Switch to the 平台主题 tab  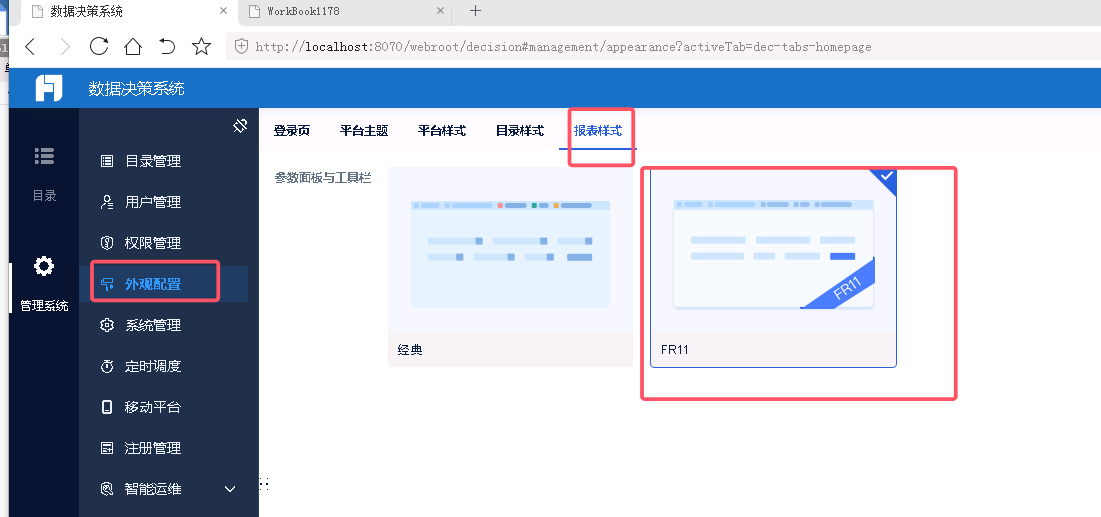pos(364,131)
